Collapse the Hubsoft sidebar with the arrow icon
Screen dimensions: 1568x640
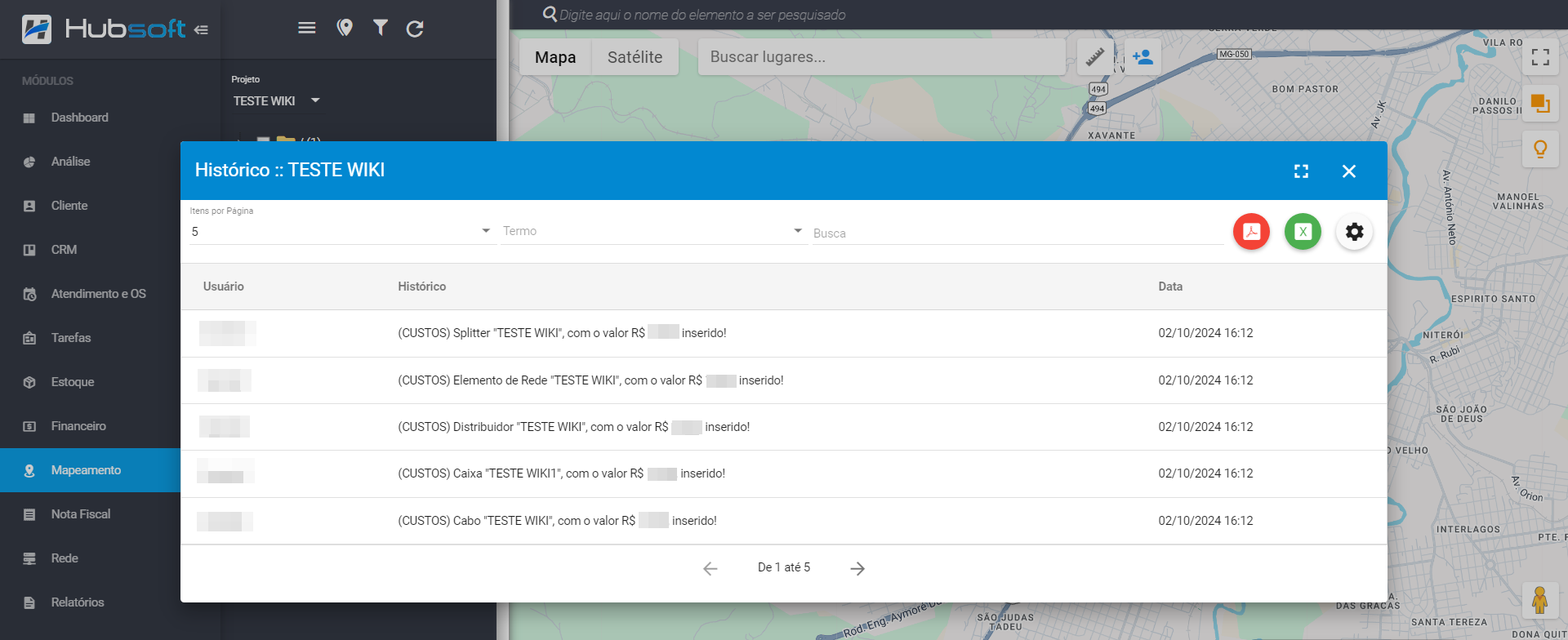[202, 29]
